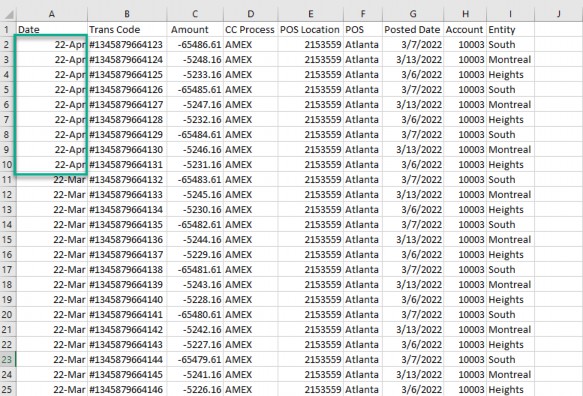The width and height of the screenshot is (583, 396).
Task: Select cell with #1345879664135
Action: [127, 225]
